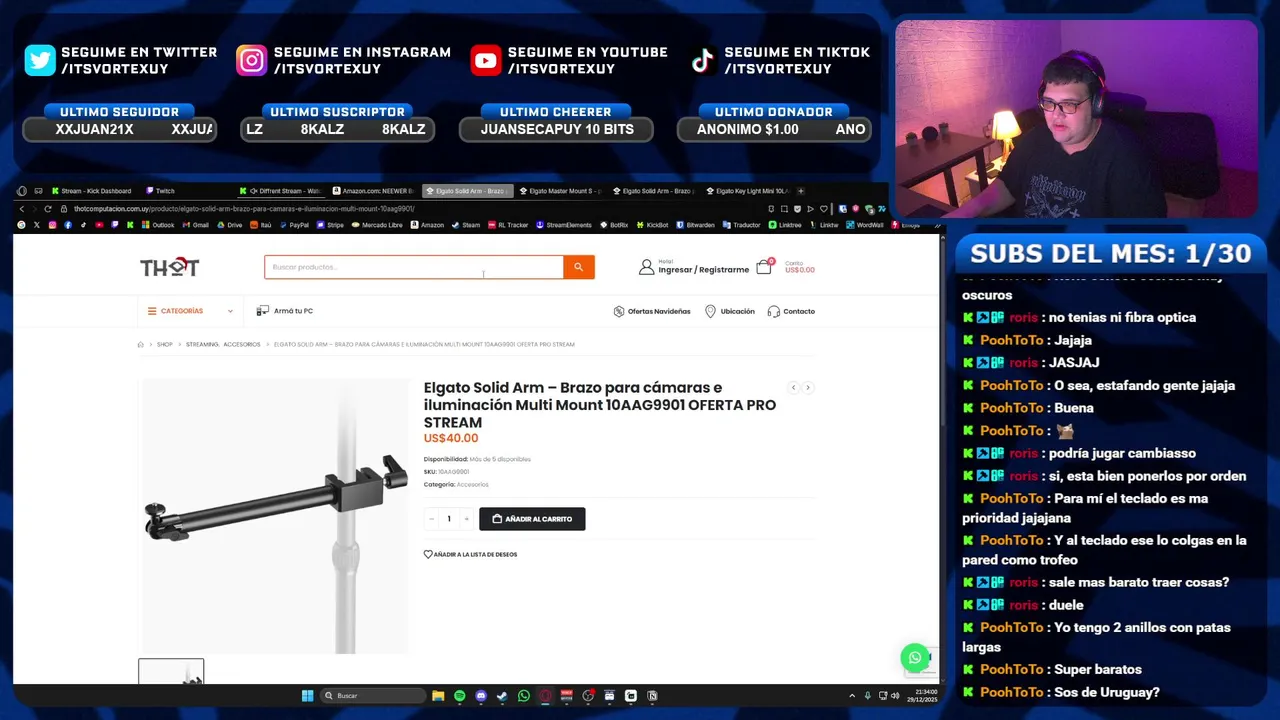Open the Gmail bookmark
The height and width of the screenshot is (720, 1280).
pos(196,225)
